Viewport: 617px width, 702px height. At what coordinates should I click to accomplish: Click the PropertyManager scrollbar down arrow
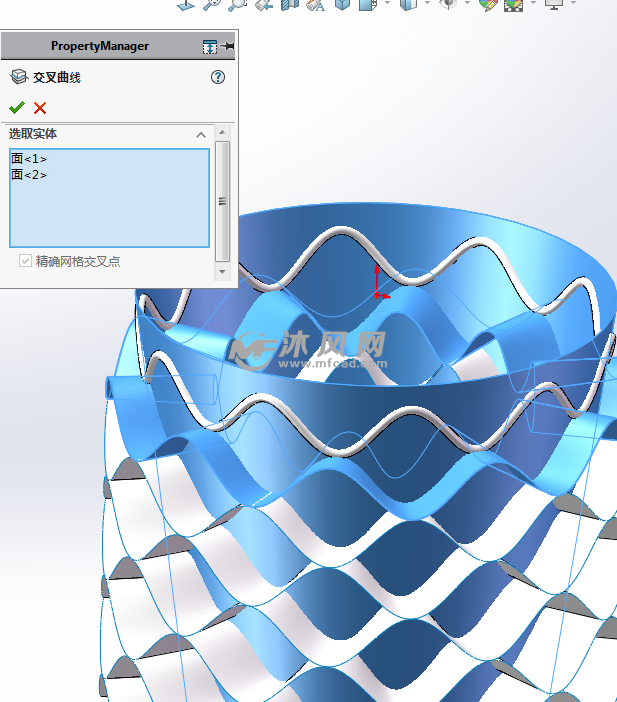click(222, 271)
